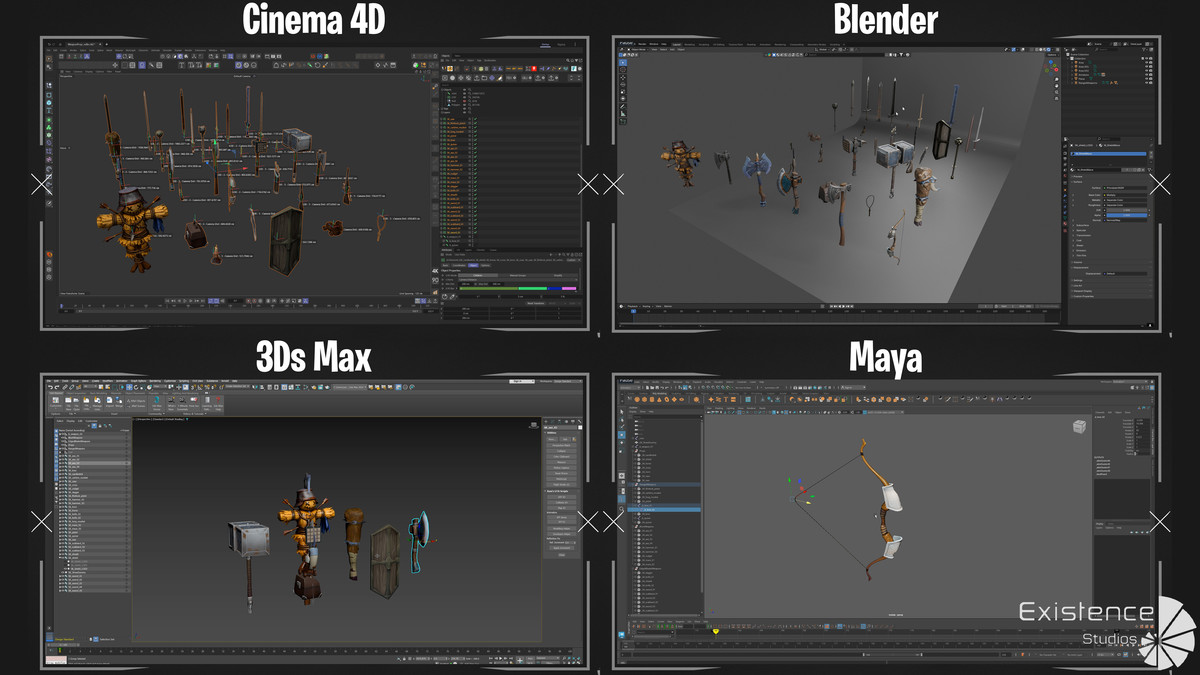Expand Emission section in Blender material panel

(x=1081, y=251)
